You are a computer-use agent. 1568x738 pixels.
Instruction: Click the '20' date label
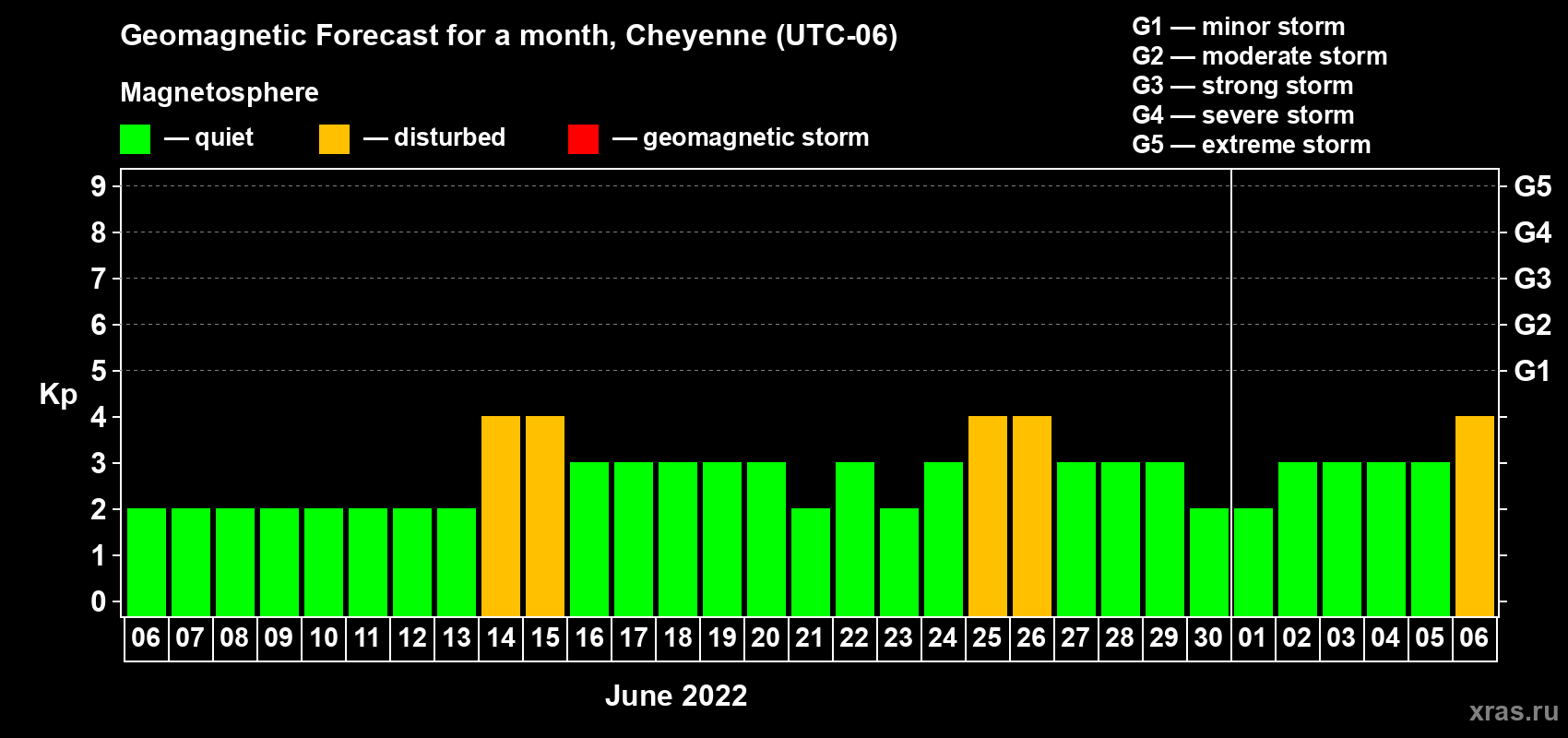(x=766, y=638)
